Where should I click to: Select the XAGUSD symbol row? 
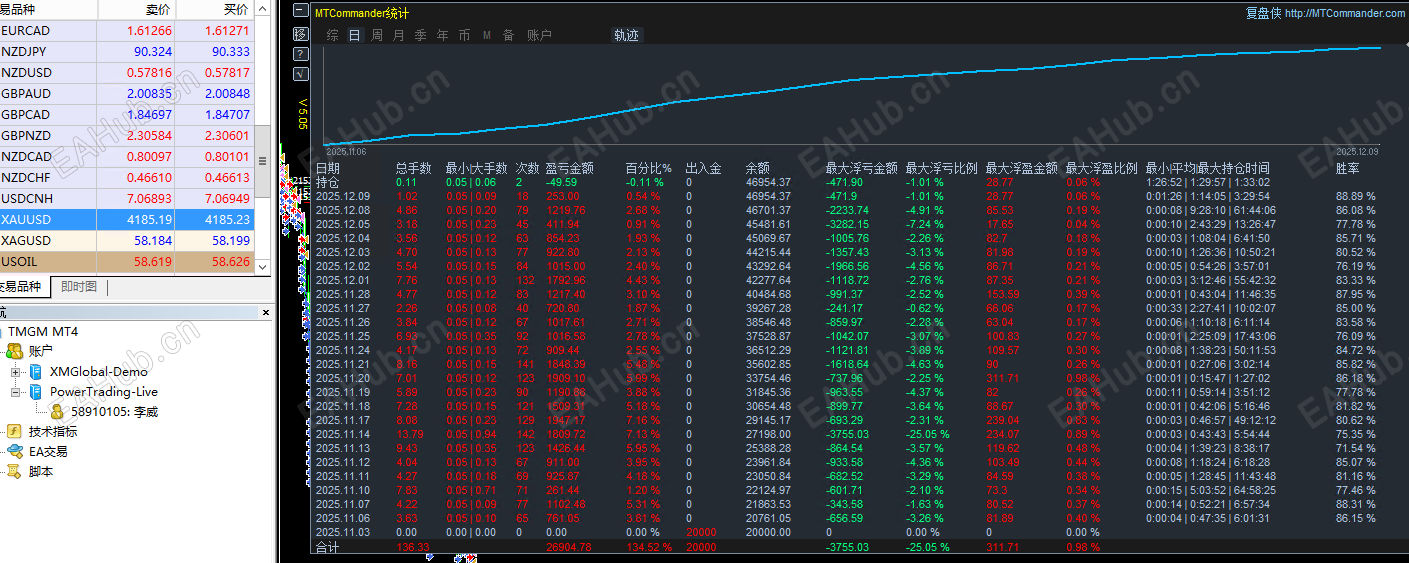pos(127,241)
